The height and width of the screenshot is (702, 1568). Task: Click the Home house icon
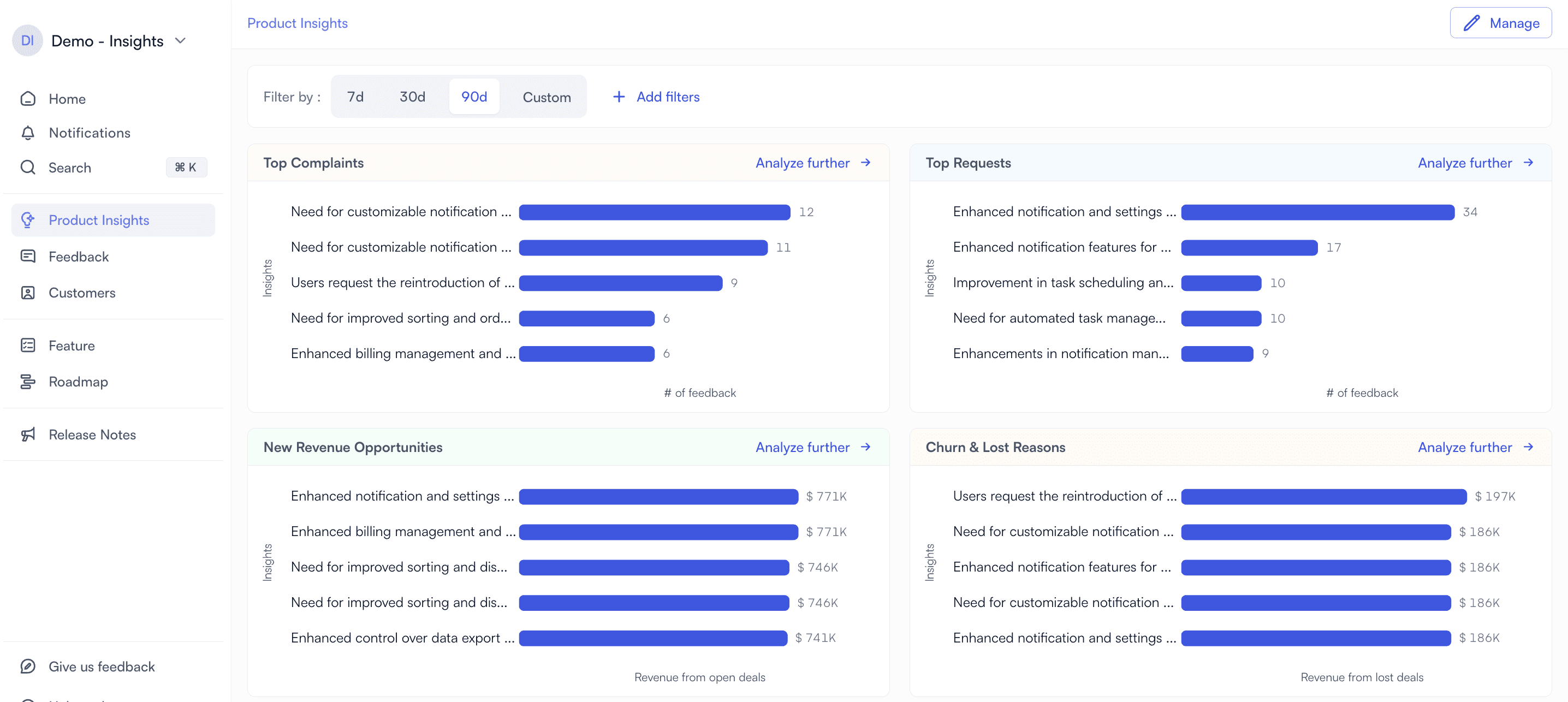pos(28,99)
